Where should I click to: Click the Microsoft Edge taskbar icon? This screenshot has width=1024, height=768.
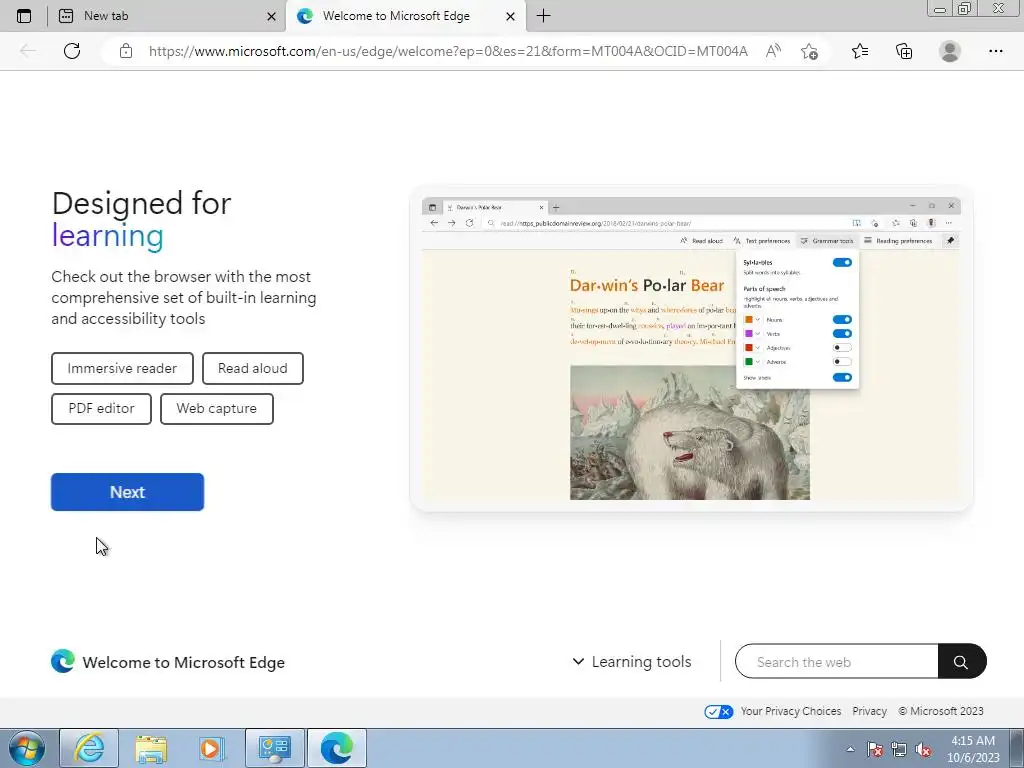click(x=337, y=748)
